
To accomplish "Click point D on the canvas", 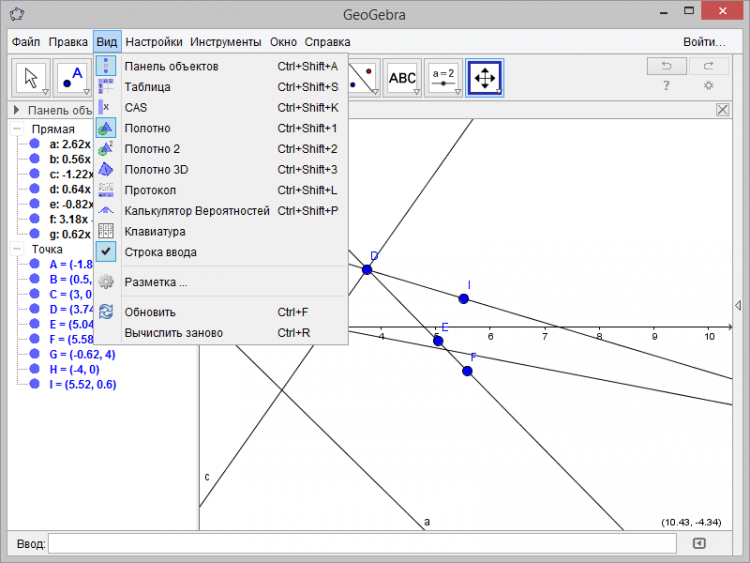I will (367, 270).
